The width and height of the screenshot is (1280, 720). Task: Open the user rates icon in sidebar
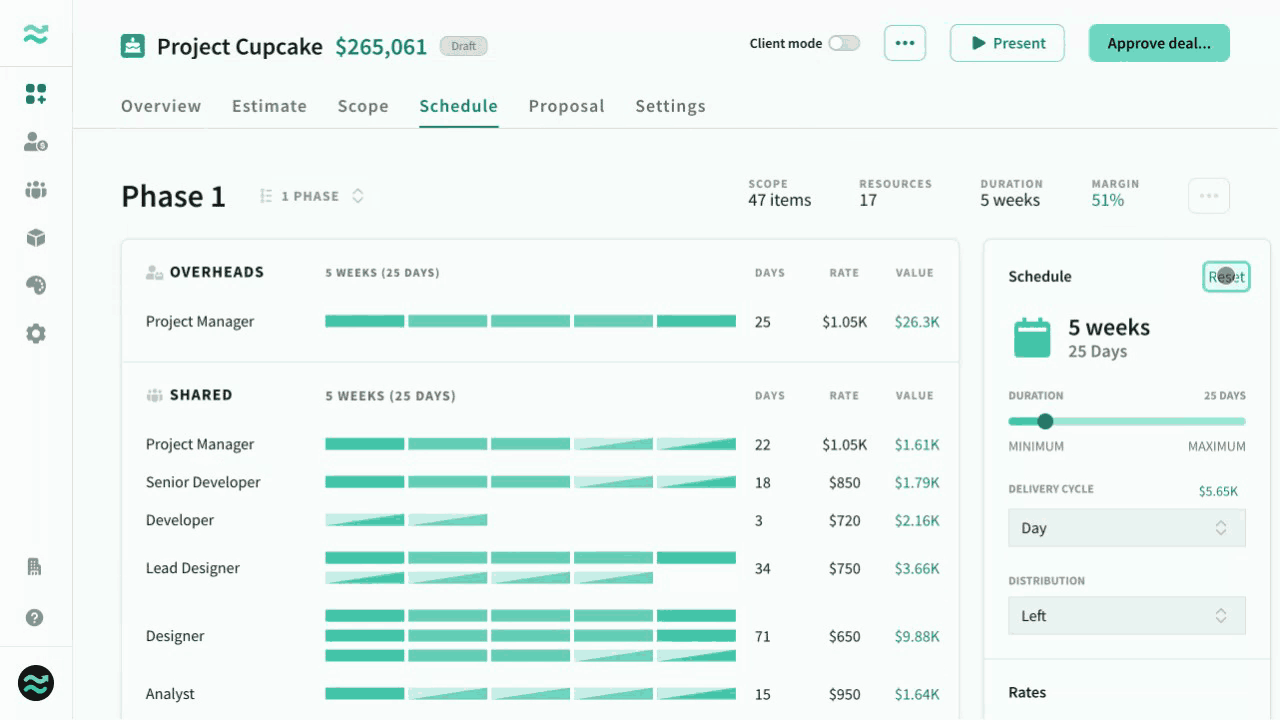[36, 142]
